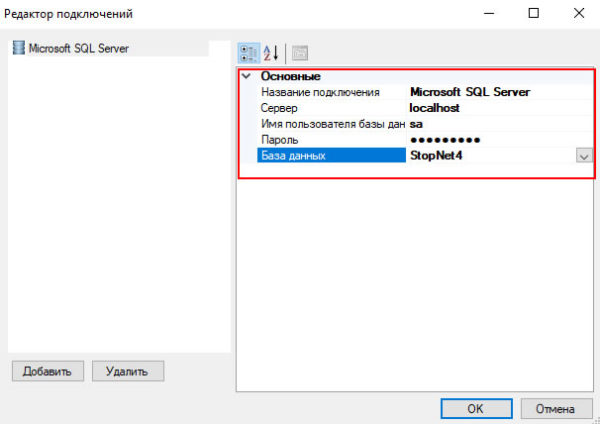Close the Редактор подключений window
Viewport: 600px width, 424px height.
(579, 13)
